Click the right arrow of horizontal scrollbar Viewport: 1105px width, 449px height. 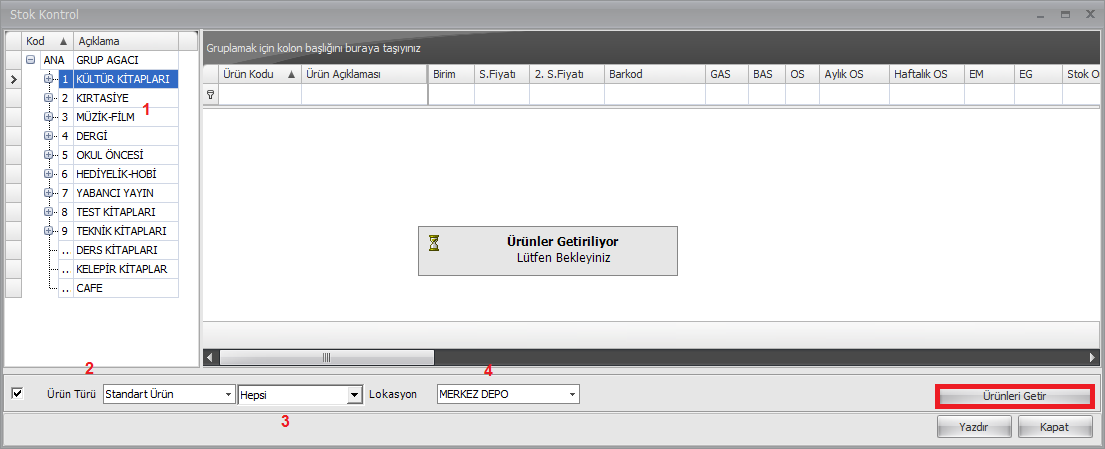(1092, 357)
